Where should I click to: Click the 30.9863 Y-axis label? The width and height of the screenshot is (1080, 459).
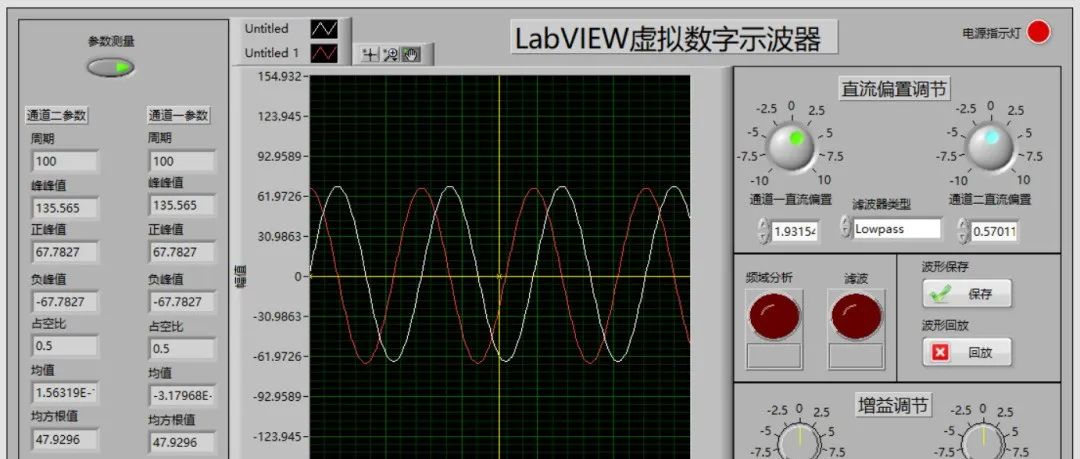pos(280,236)
